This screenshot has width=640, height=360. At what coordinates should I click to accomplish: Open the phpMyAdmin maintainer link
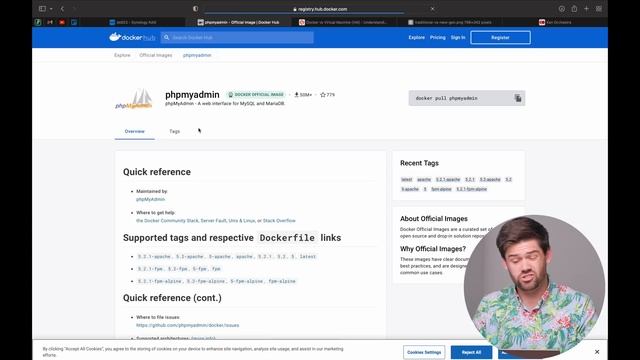tap(151, 199)
